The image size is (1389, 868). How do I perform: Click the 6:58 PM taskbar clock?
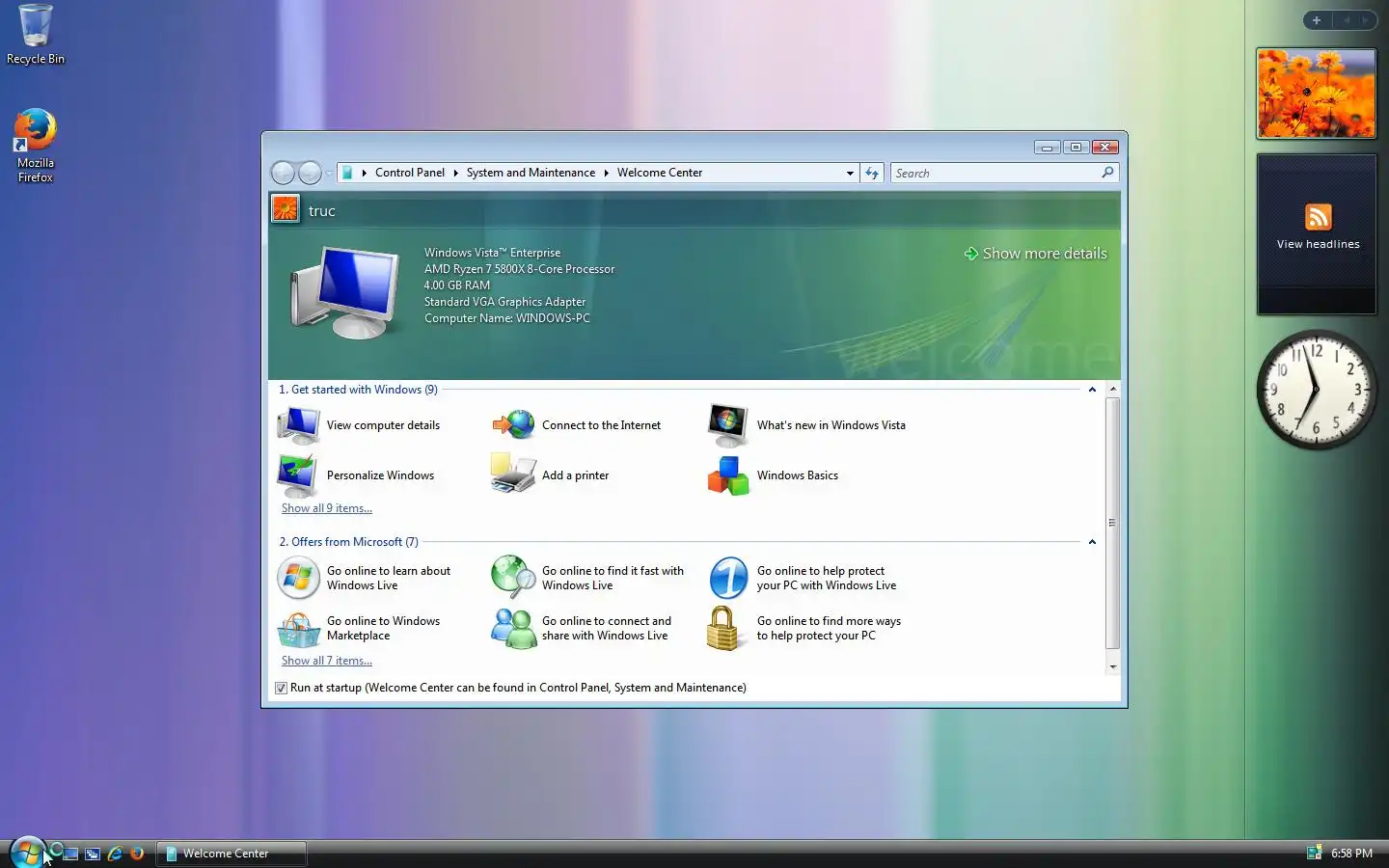tap(1351, 854)
